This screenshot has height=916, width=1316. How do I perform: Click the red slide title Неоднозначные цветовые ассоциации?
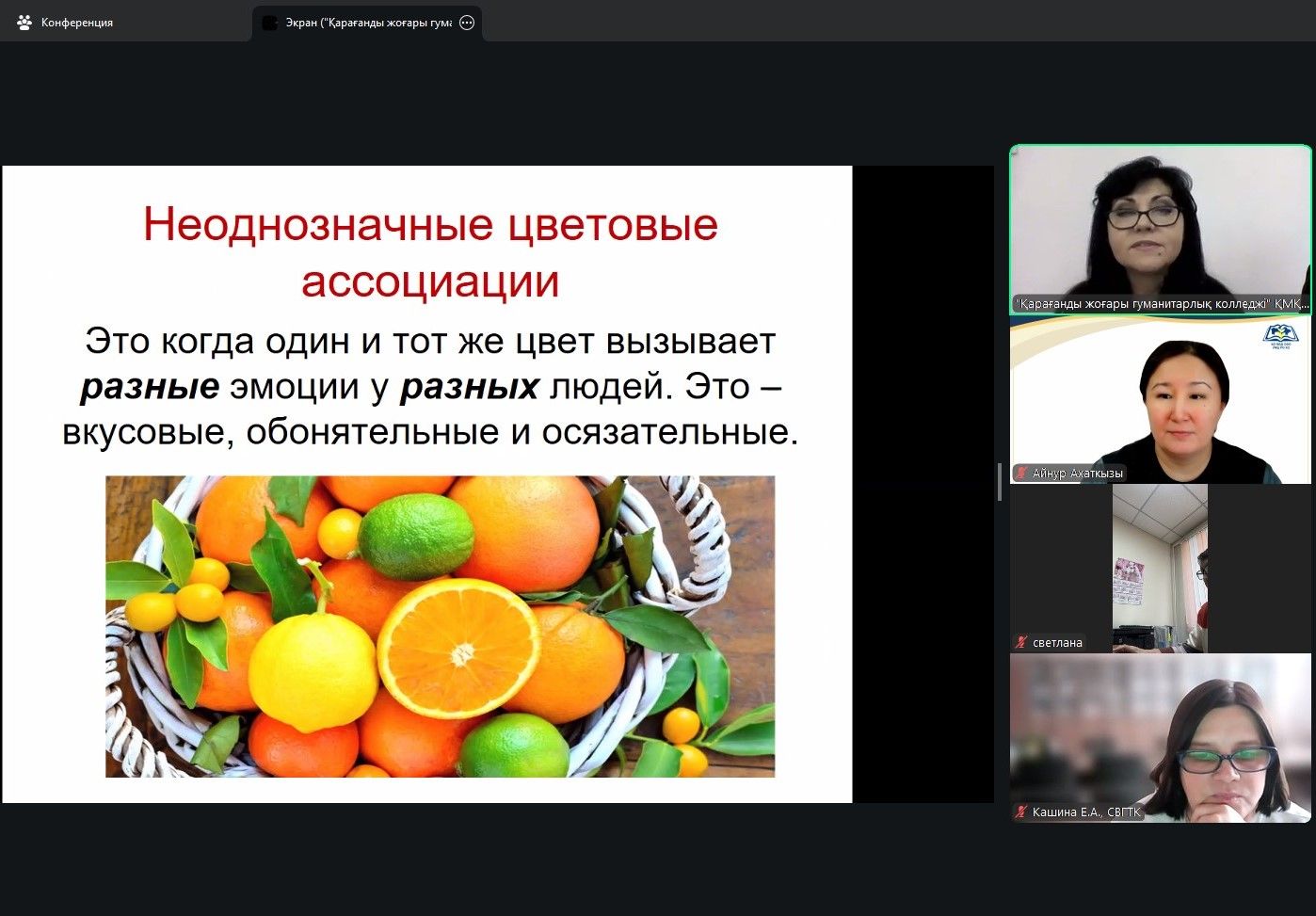pos(430,252)
